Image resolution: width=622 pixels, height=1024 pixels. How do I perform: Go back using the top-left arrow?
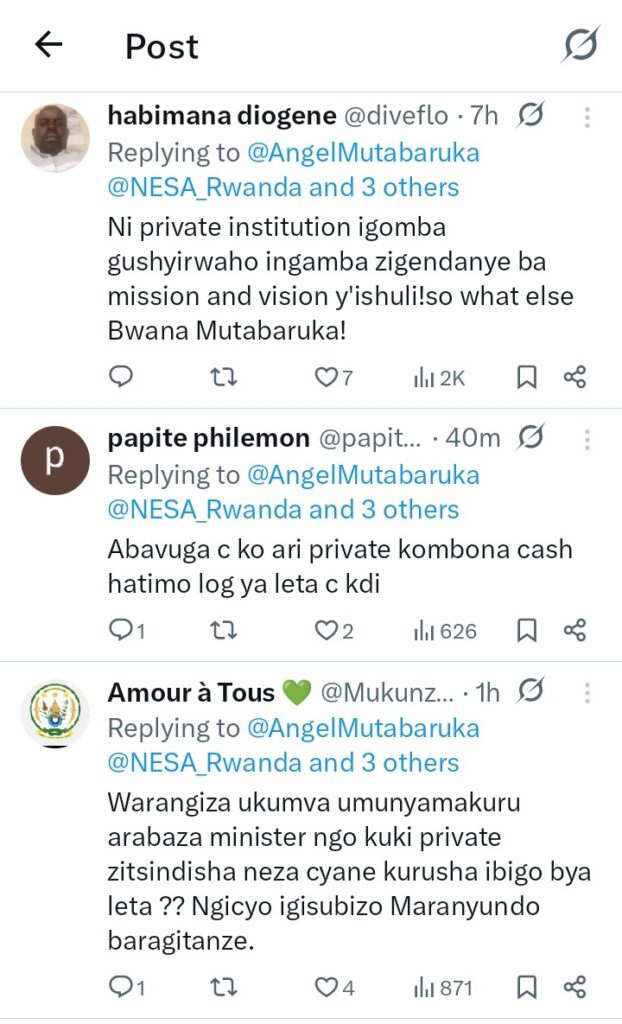click(x=48, y=45)
